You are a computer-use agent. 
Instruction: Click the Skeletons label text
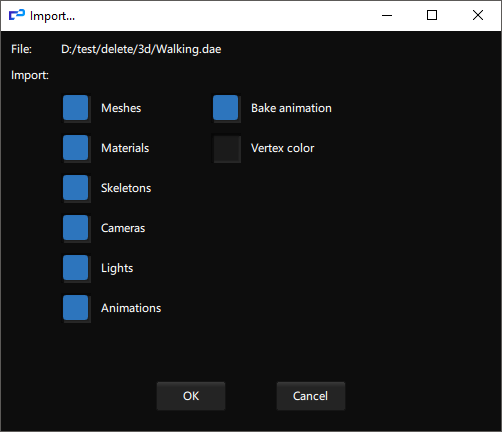point(126,188)
